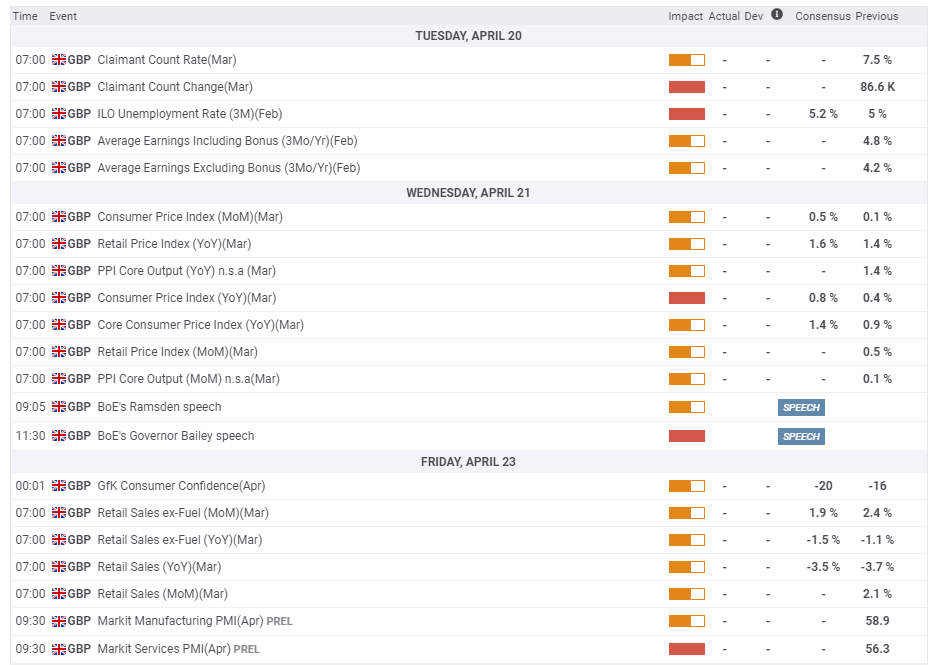Expand PPI Core Output (YoY) n.s.a row
Viewport: 942px width, 665px height.
point(186,271)
